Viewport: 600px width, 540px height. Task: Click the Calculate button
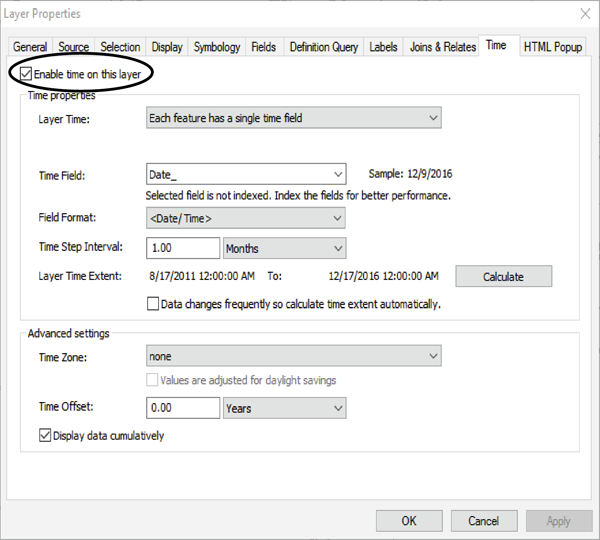504,276
